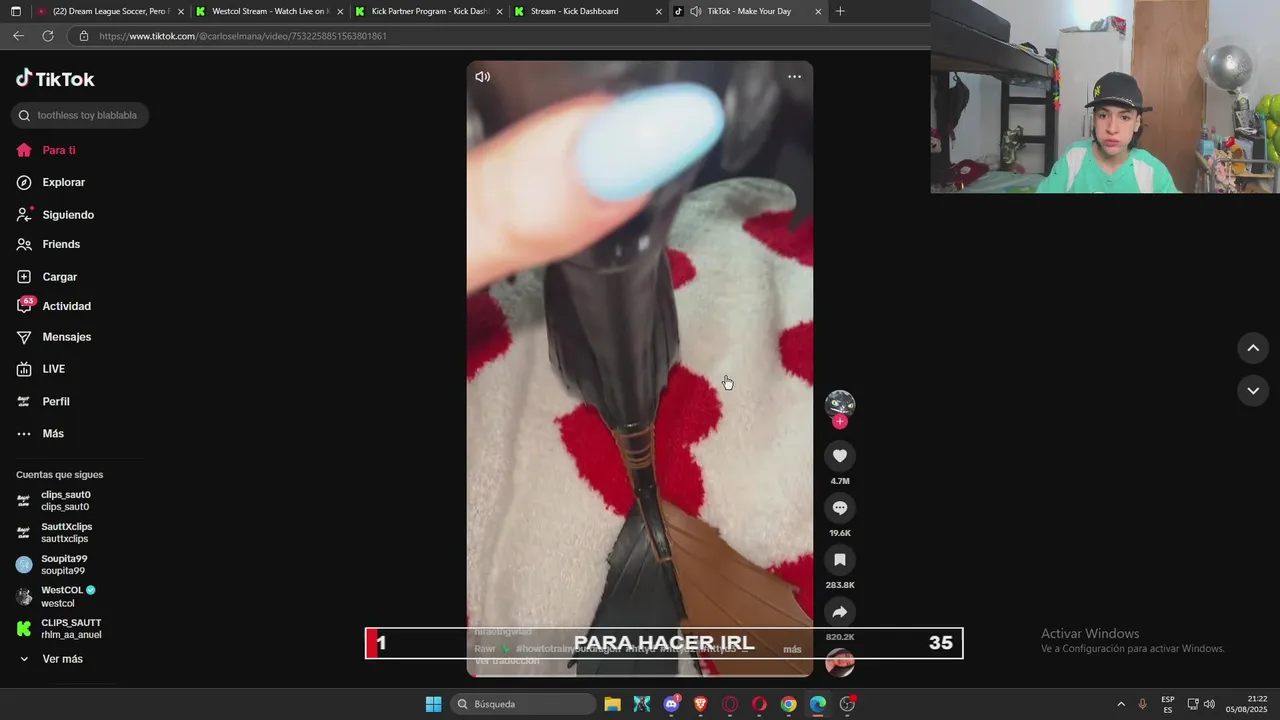The width and height of the screenshot is (1280, 720).
Task: Focus the TikTok search field
Action: pos(80,115)
